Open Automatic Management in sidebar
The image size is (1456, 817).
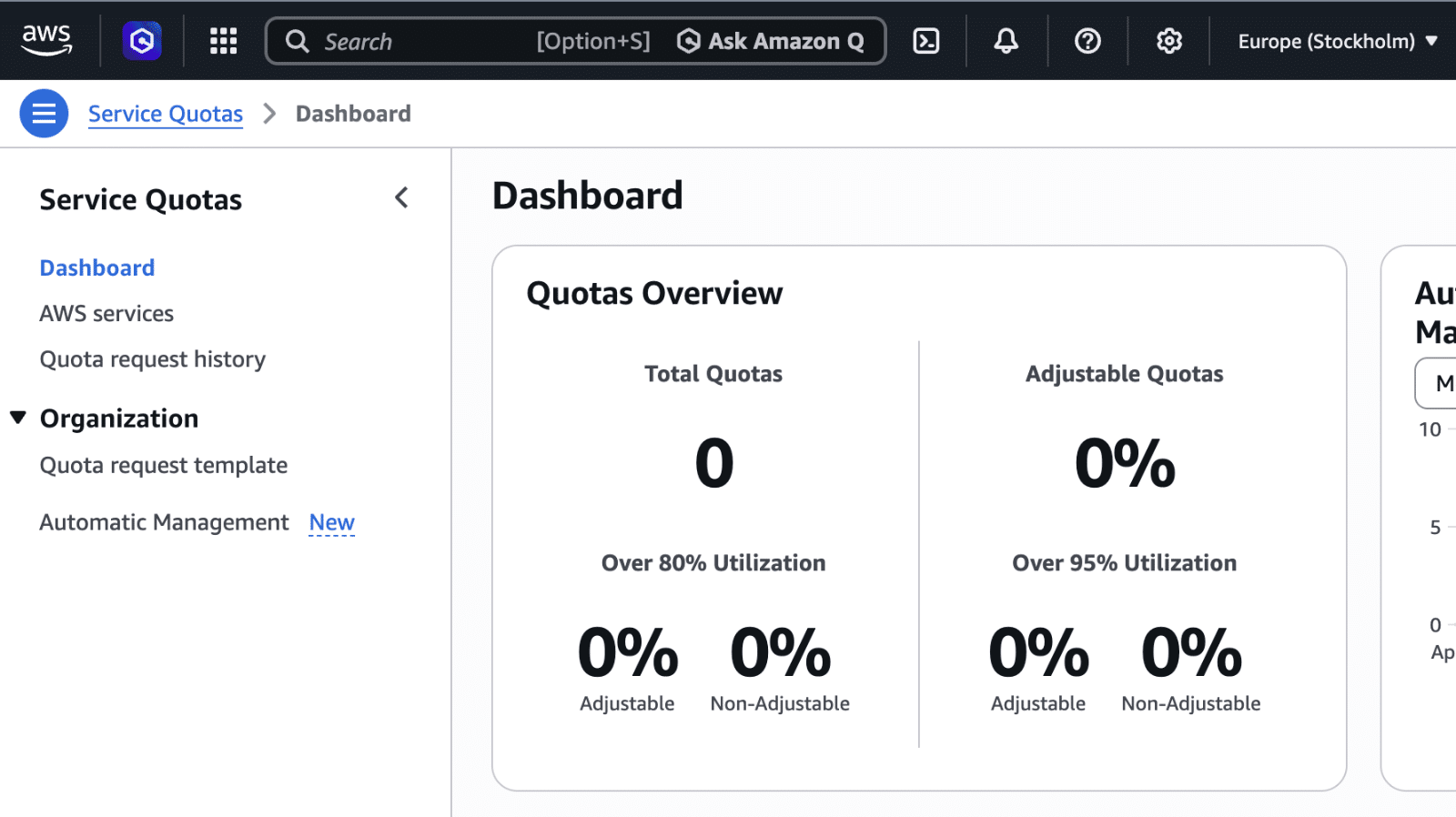click(164, 522)
